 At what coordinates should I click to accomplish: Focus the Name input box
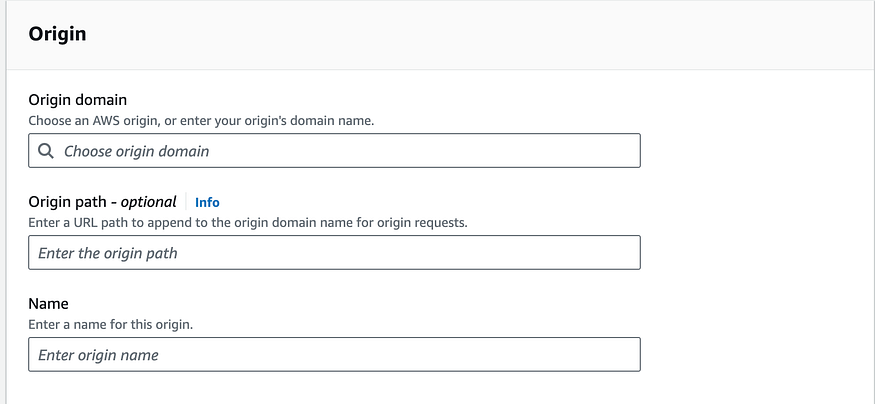(334, 355)
